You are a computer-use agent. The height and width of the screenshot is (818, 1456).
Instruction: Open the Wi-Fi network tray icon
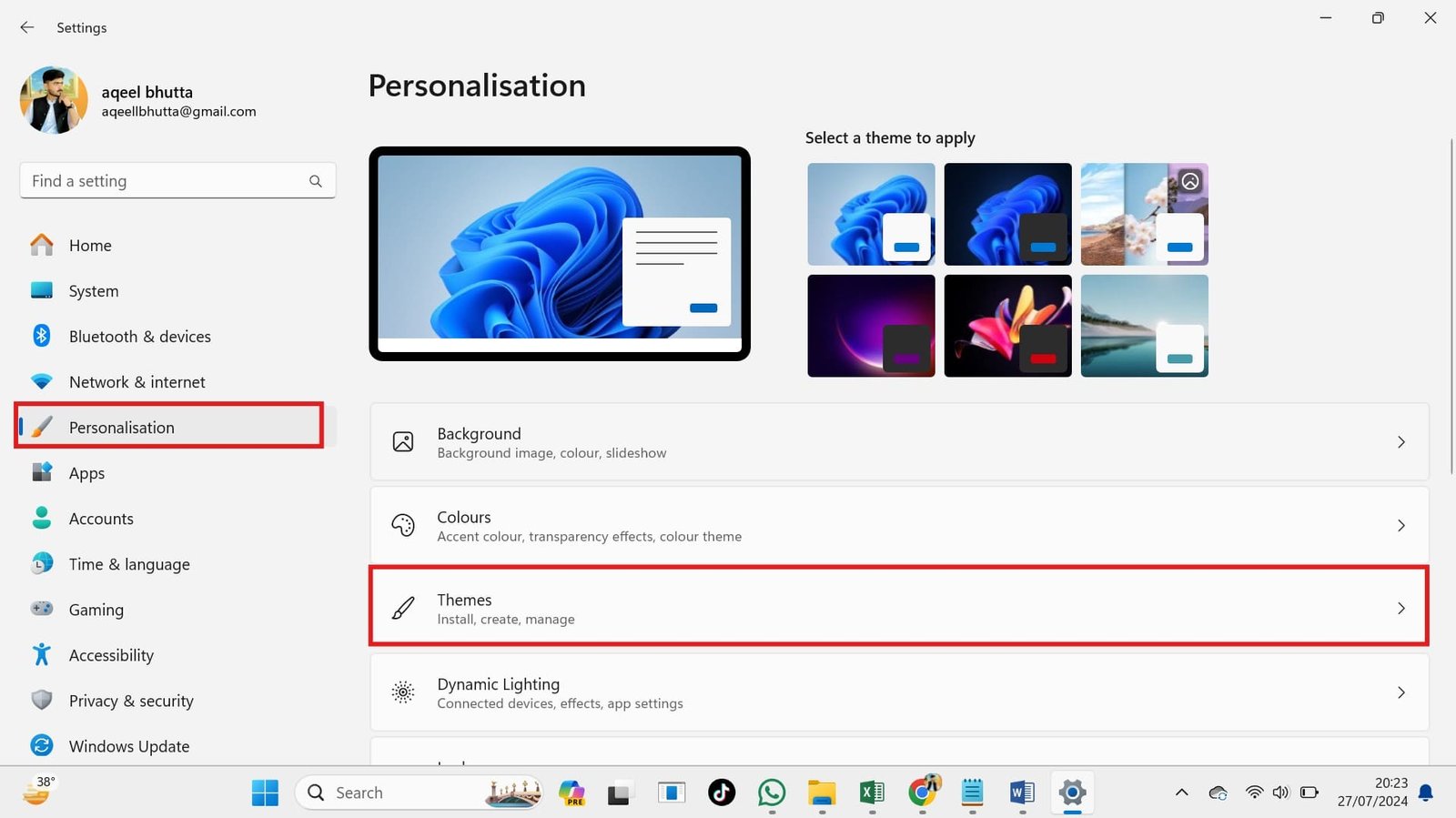click(x=1255, y=793)
